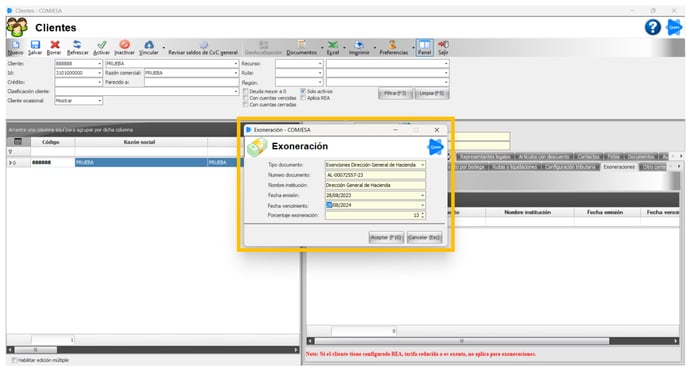Click the grid column chooser icon

tap(18, 142)
